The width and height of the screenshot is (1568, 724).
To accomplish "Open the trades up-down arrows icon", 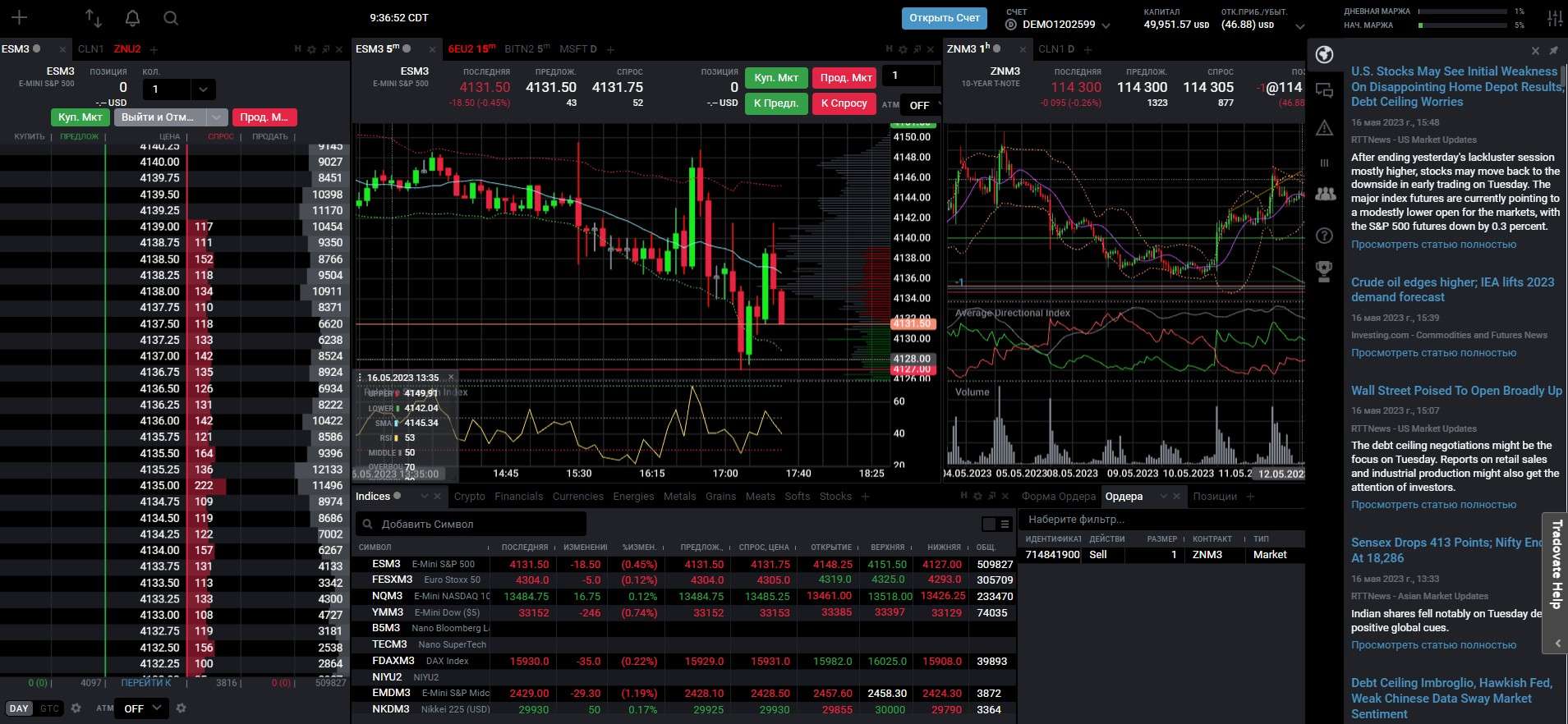I will 94,17.
